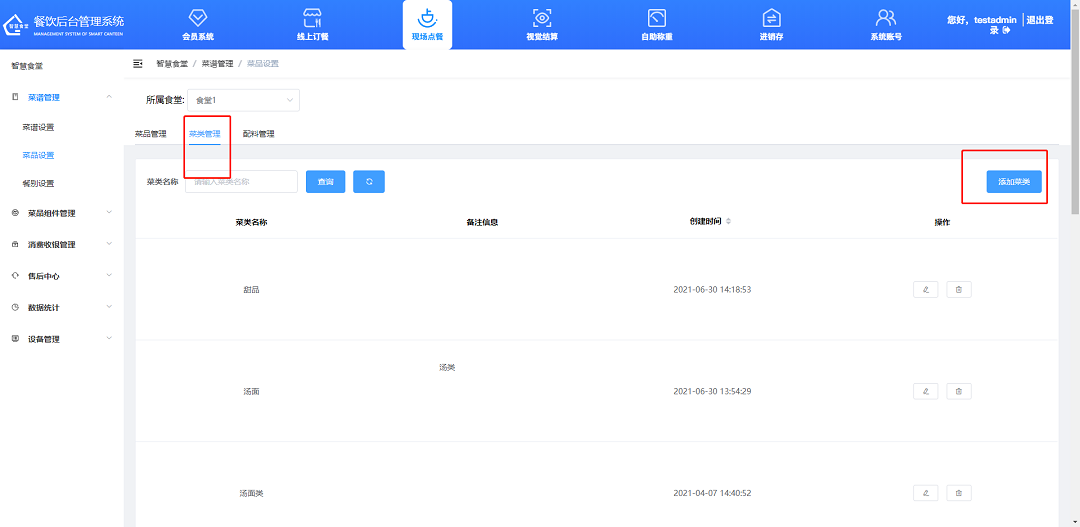Image resolution: width=1080 pixels, height=527 pixels.
Task: Click the 系统账号 user icon
Action: point(885,18)
